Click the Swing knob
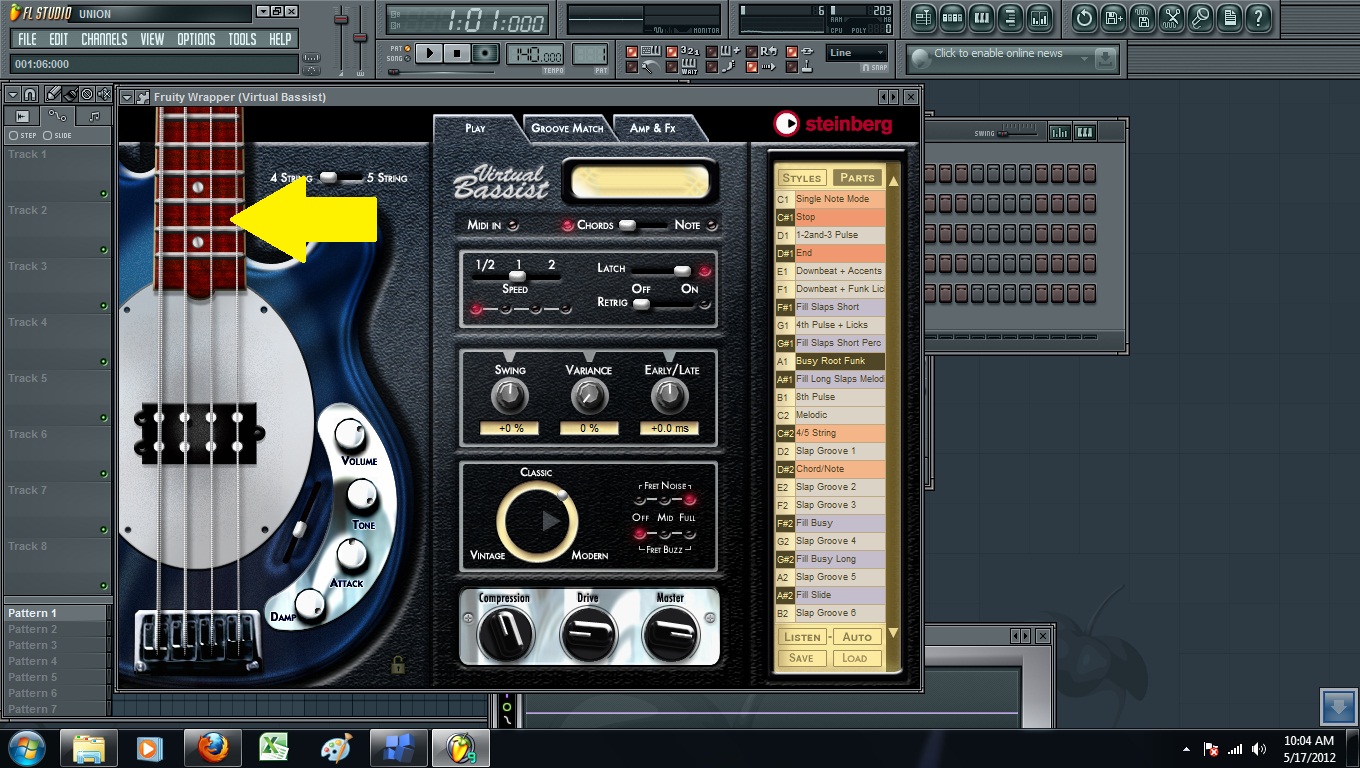1360x768 pixels. coord(510,397)
